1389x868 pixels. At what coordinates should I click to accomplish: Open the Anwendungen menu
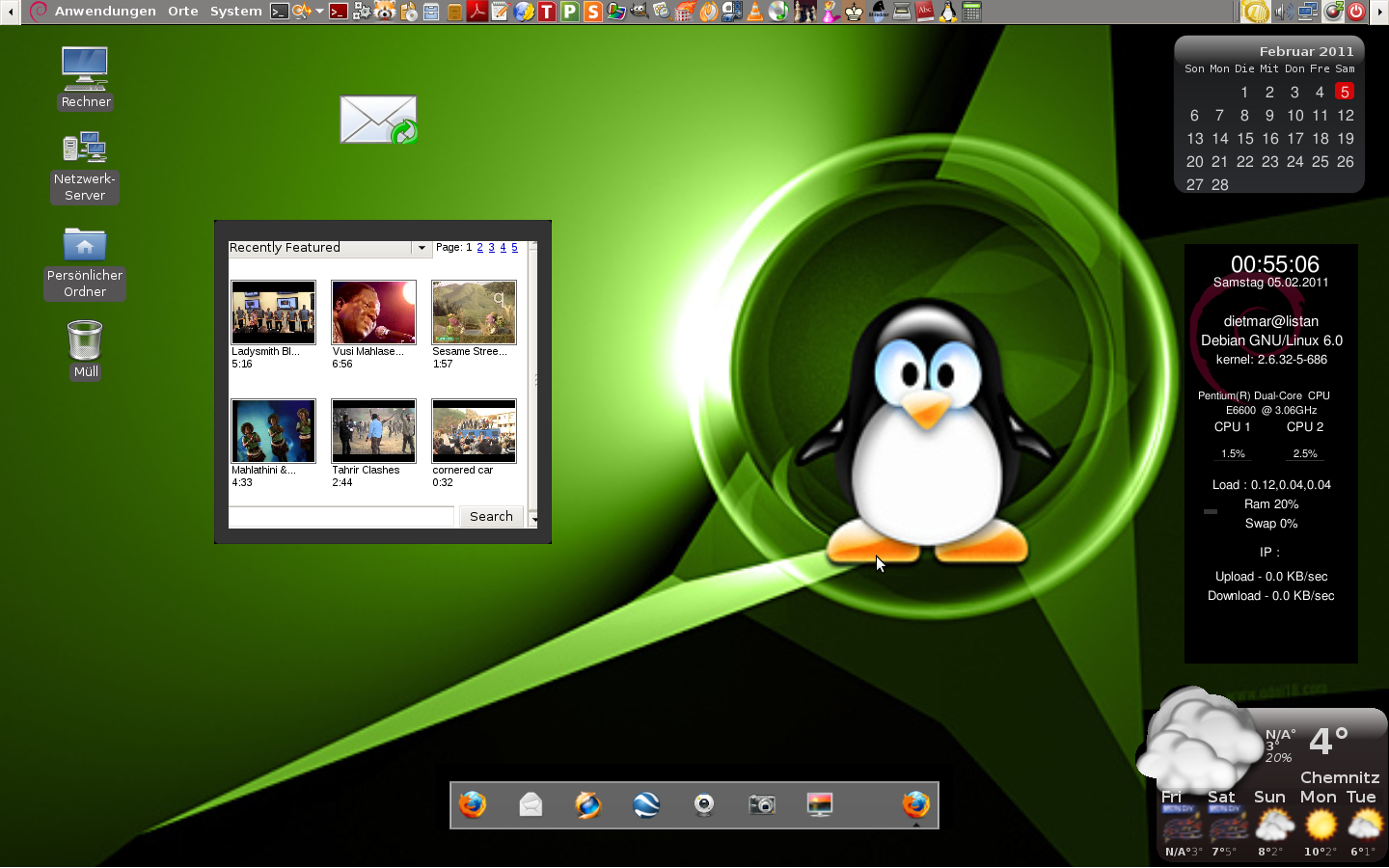105,12
